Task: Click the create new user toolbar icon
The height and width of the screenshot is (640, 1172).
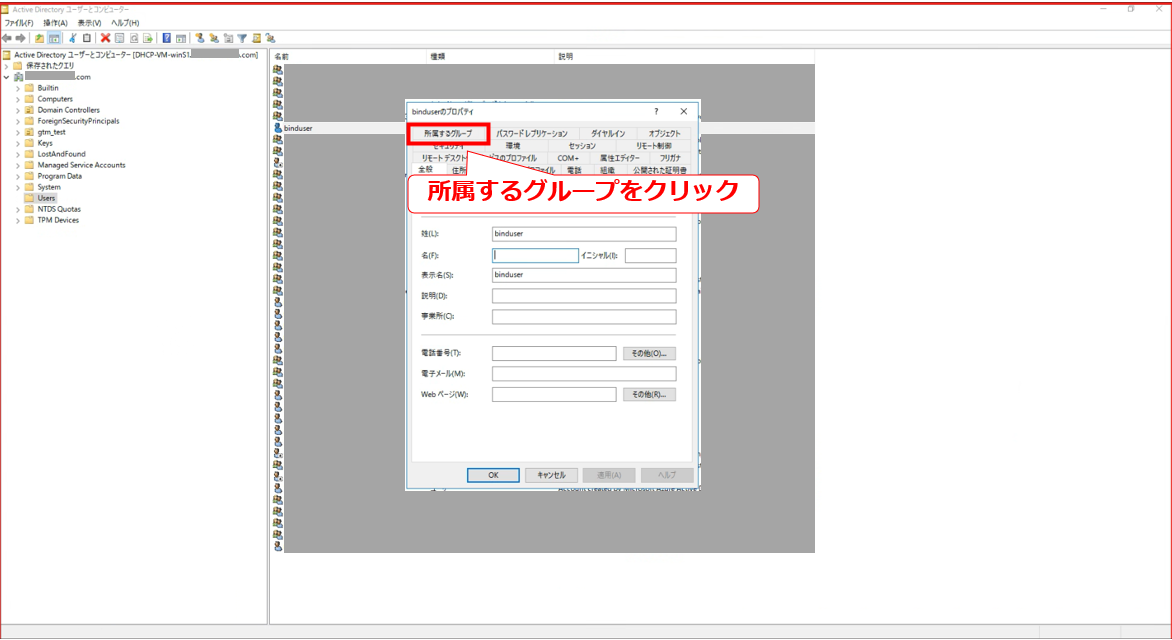Action: (x=200, y=38)
